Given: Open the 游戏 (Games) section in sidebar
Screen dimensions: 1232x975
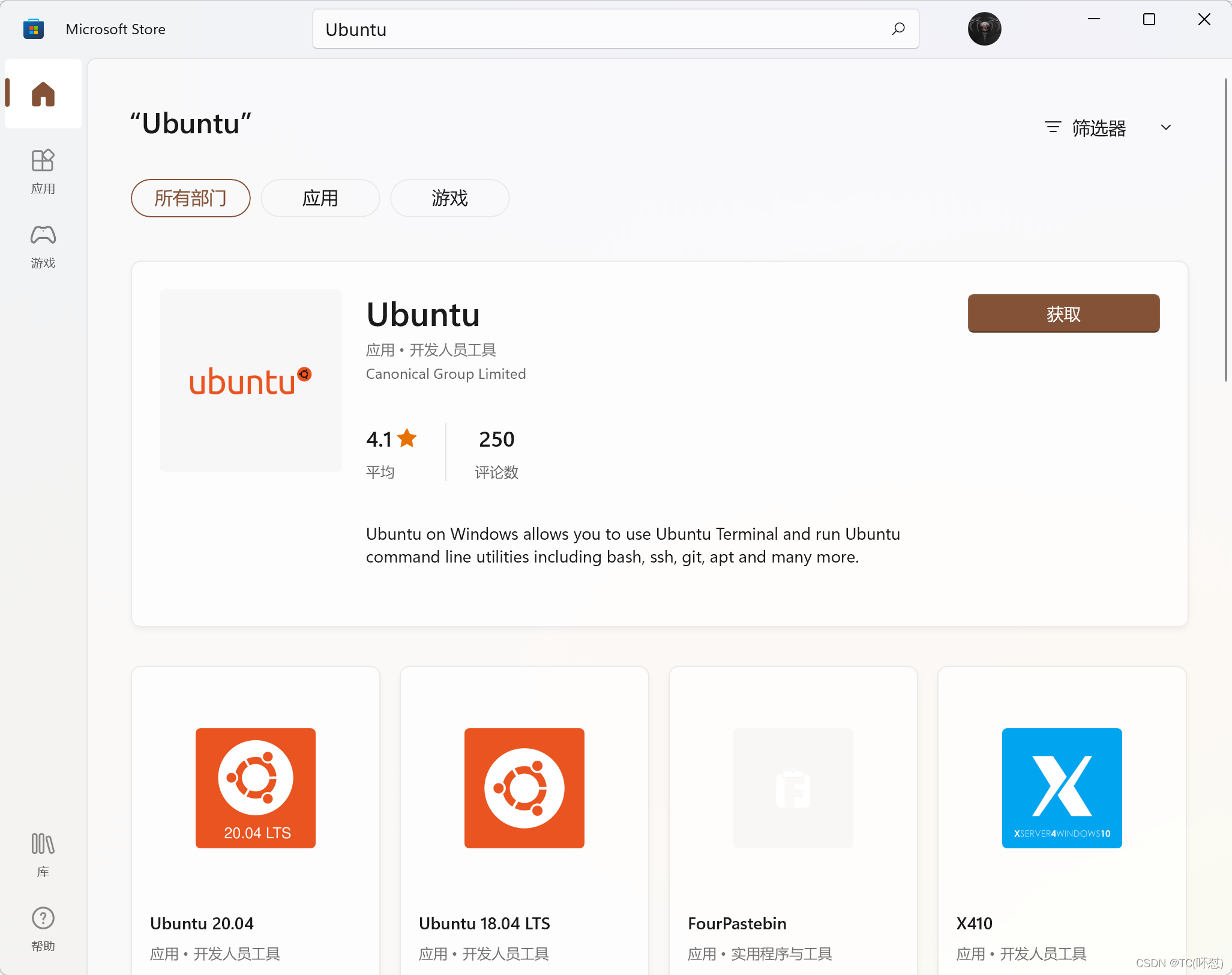Looking at the screenshot, I should click(43, 246).
